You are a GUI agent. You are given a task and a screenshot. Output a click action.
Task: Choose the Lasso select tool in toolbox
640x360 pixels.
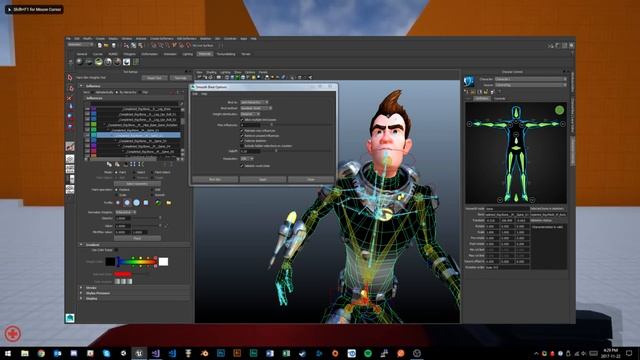70,88
